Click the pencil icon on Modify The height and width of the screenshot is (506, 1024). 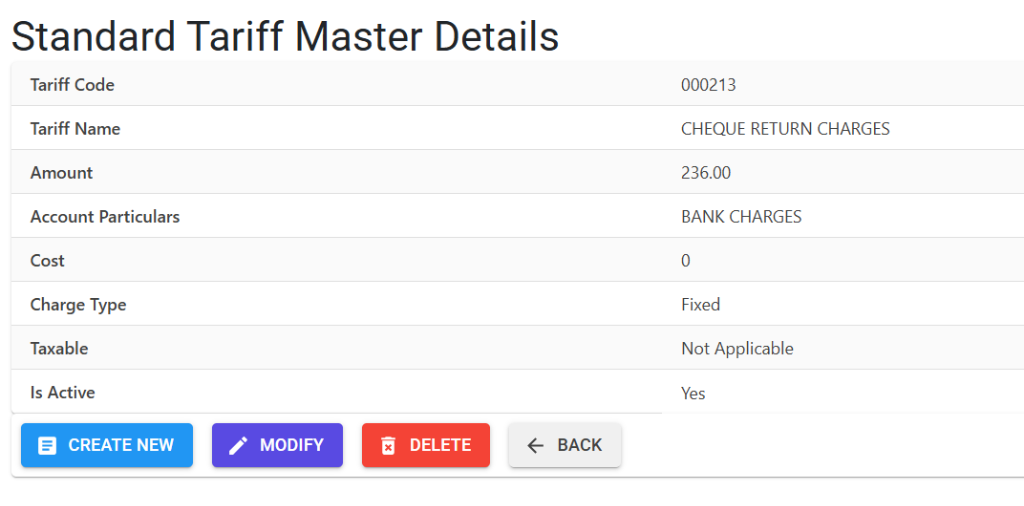click(x=238, y=446)
